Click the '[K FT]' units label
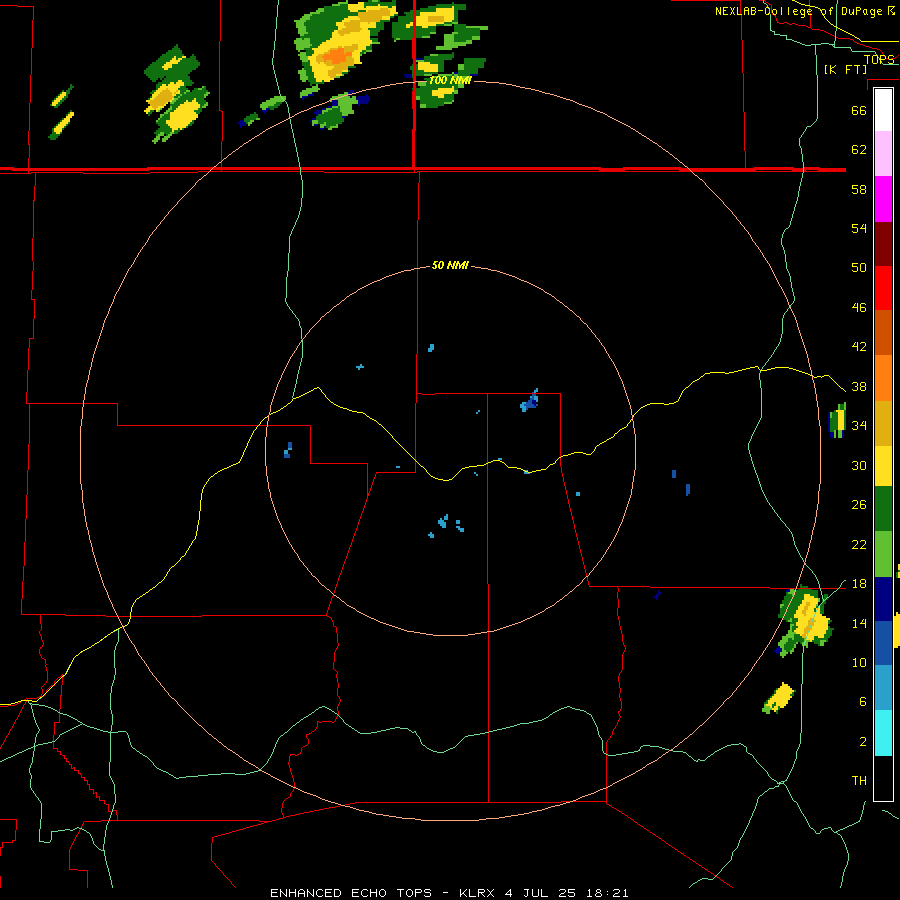This screenshot has width=900, height=900. pos(845,69)
